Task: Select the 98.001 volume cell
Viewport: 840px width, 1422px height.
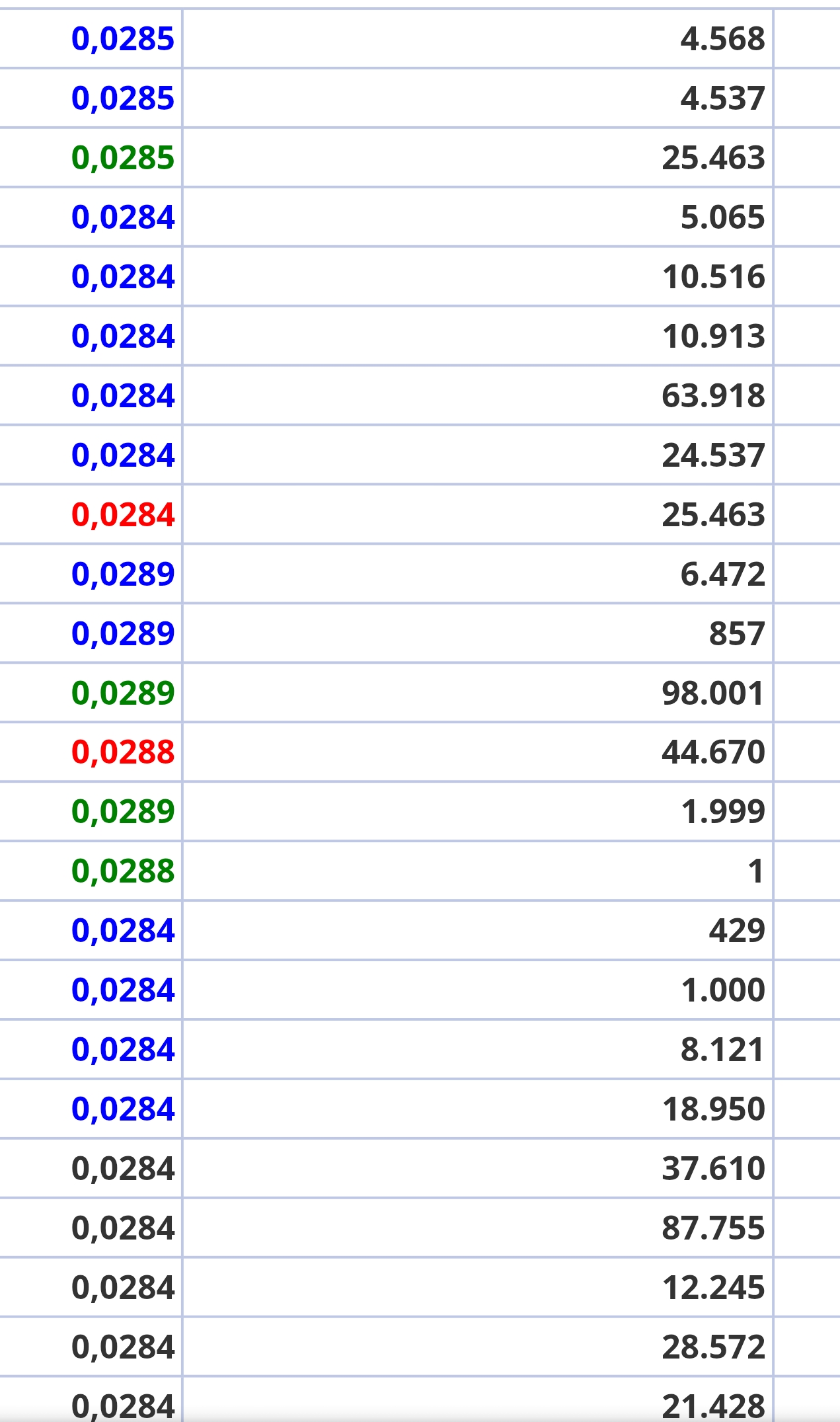Action: (478, 692)
